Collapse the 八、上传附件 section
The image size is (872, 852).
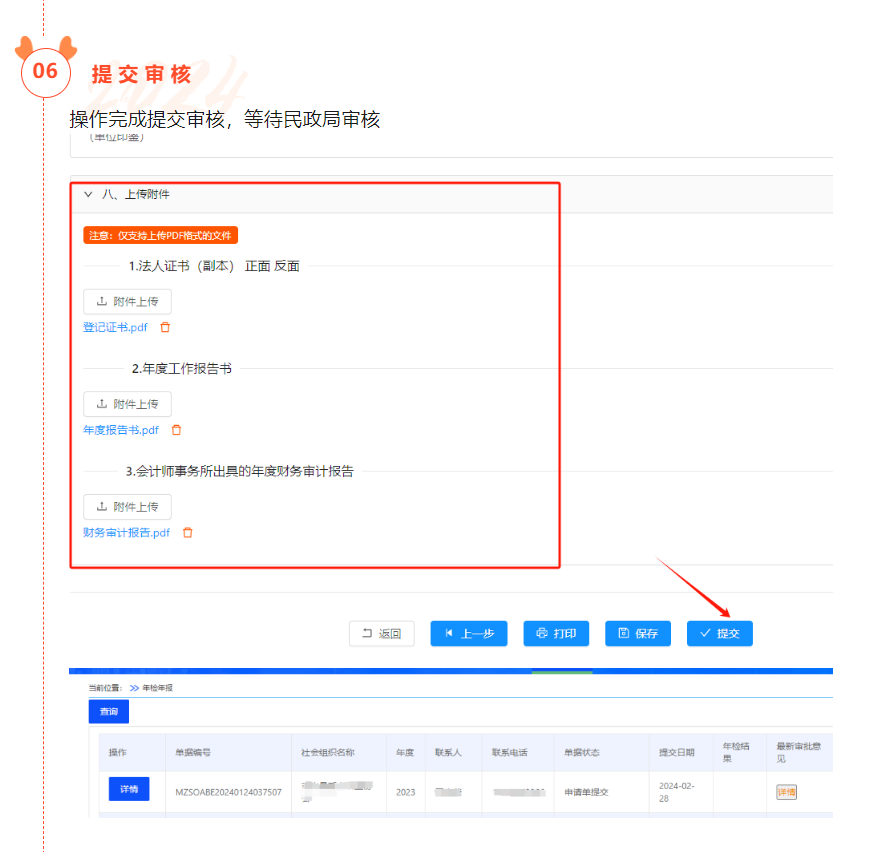[x=89, y=194]
